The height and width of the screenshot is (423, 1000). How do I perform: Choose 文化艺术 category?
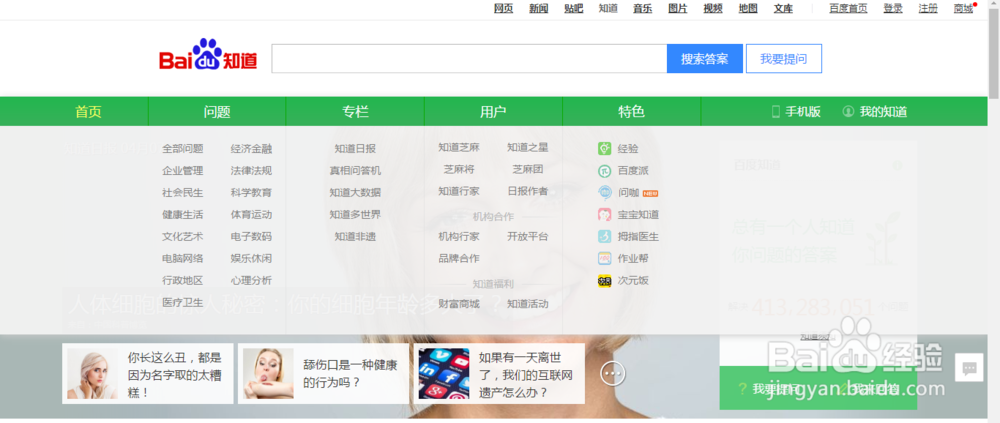pyautogui.click(x=182, y=237)
